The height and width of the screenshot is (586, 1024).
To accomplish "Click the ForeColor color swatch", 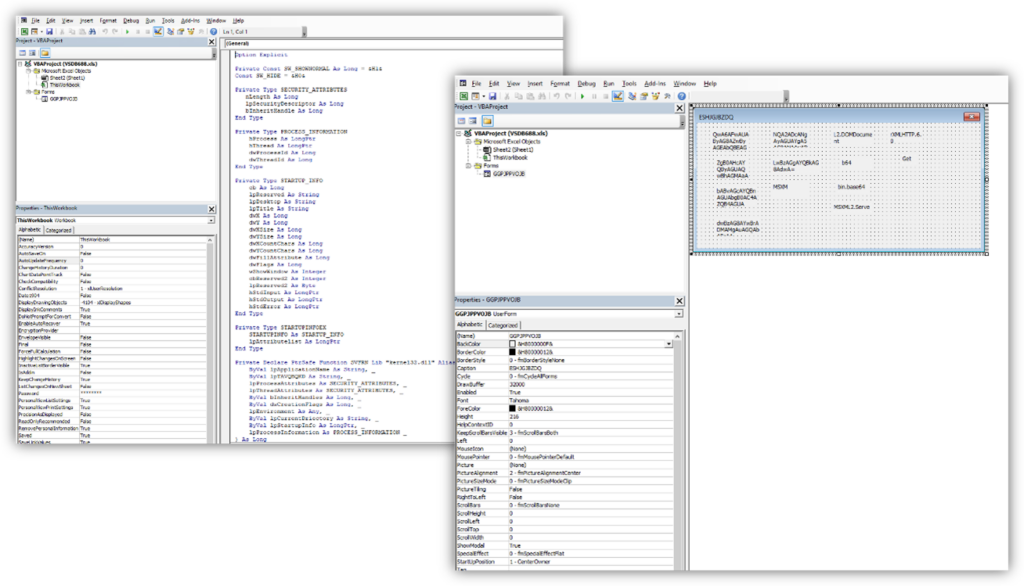I will pyautogui.click(x=512, y=408).
